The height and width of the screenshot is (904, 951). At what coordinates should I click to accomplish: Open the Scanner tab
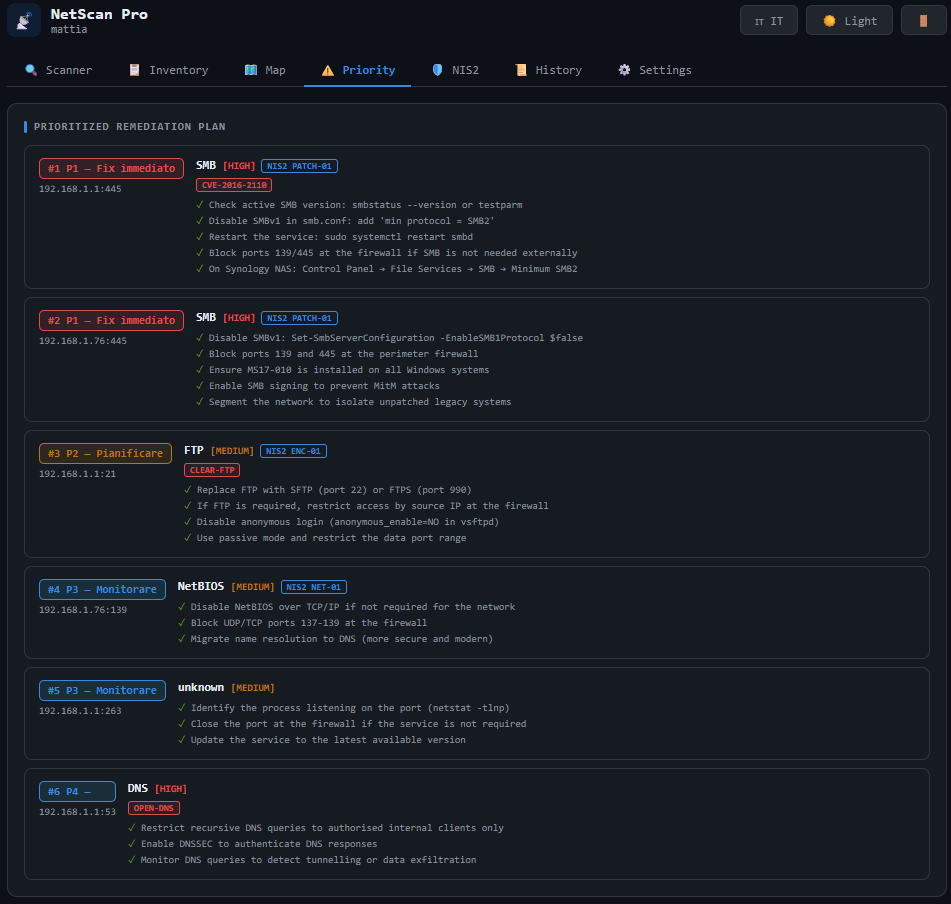[x=58, y=70]
